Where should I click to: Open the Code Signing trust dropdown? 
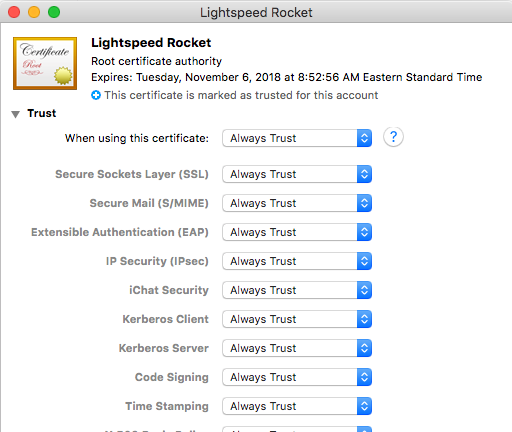click(x=297, y=377)
